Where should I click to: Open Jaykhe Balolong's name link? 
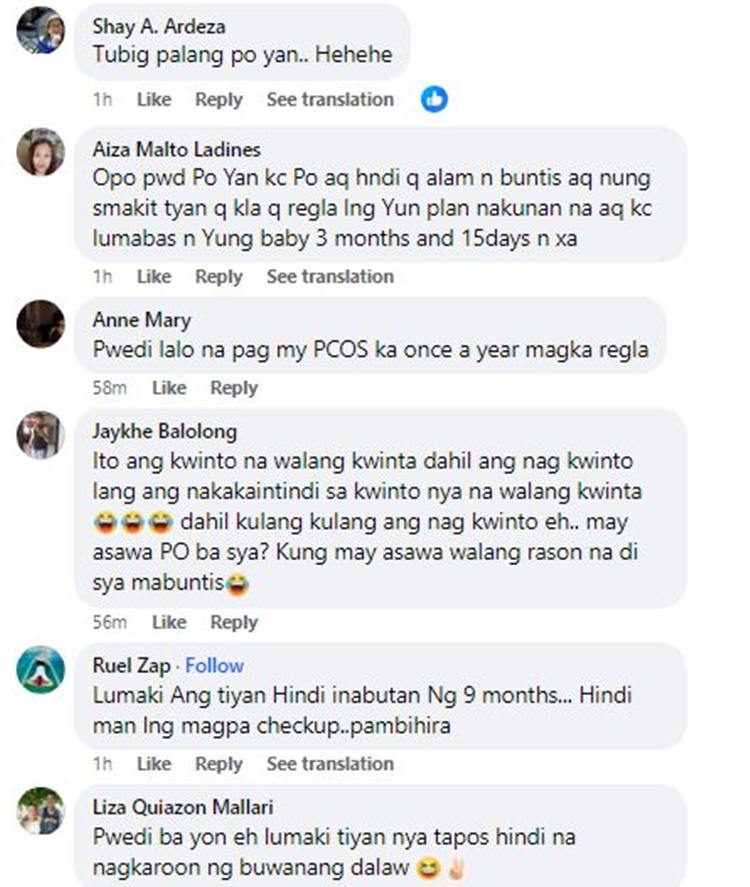165,432
